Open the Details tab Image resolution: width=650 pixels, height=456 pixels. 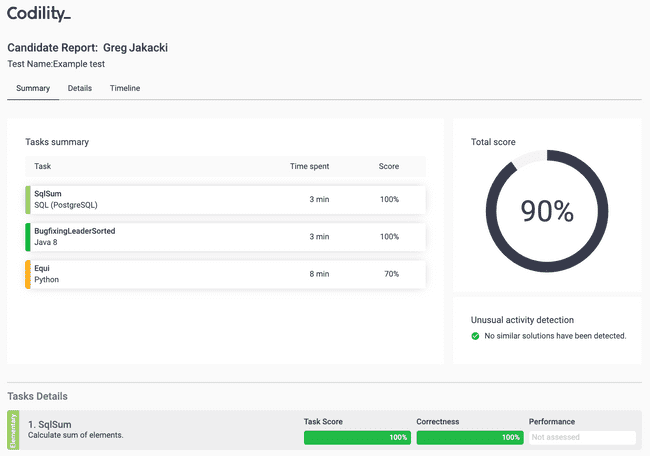[80, 88]
